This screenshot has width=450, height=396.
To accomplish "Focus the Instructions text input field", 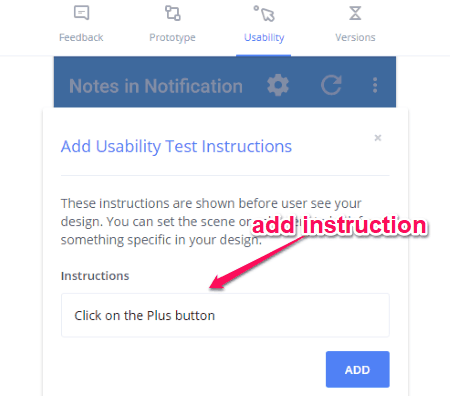I will 225,315.
